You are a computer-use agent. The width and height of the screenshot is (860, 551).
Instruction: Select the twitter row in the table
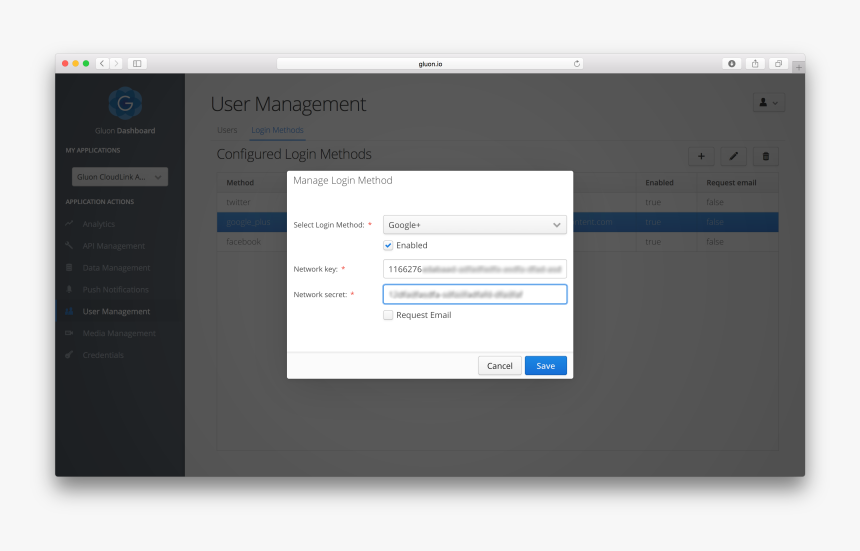pos(497,202)
